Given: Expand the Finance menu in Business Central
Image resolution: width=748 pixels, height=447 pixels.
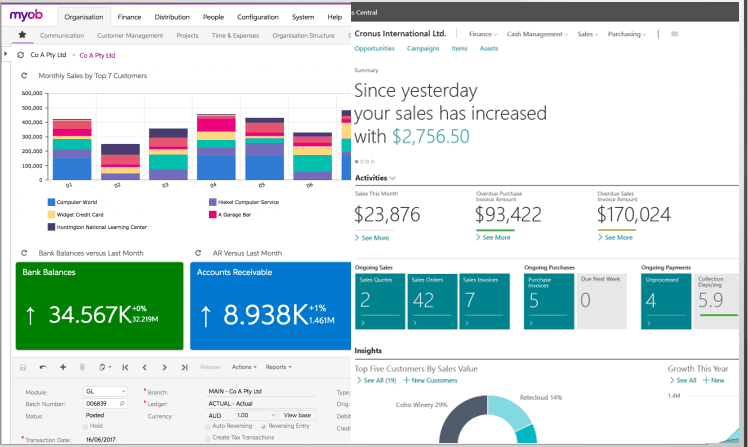Looking at the screenshot, I should pos(483,34).
